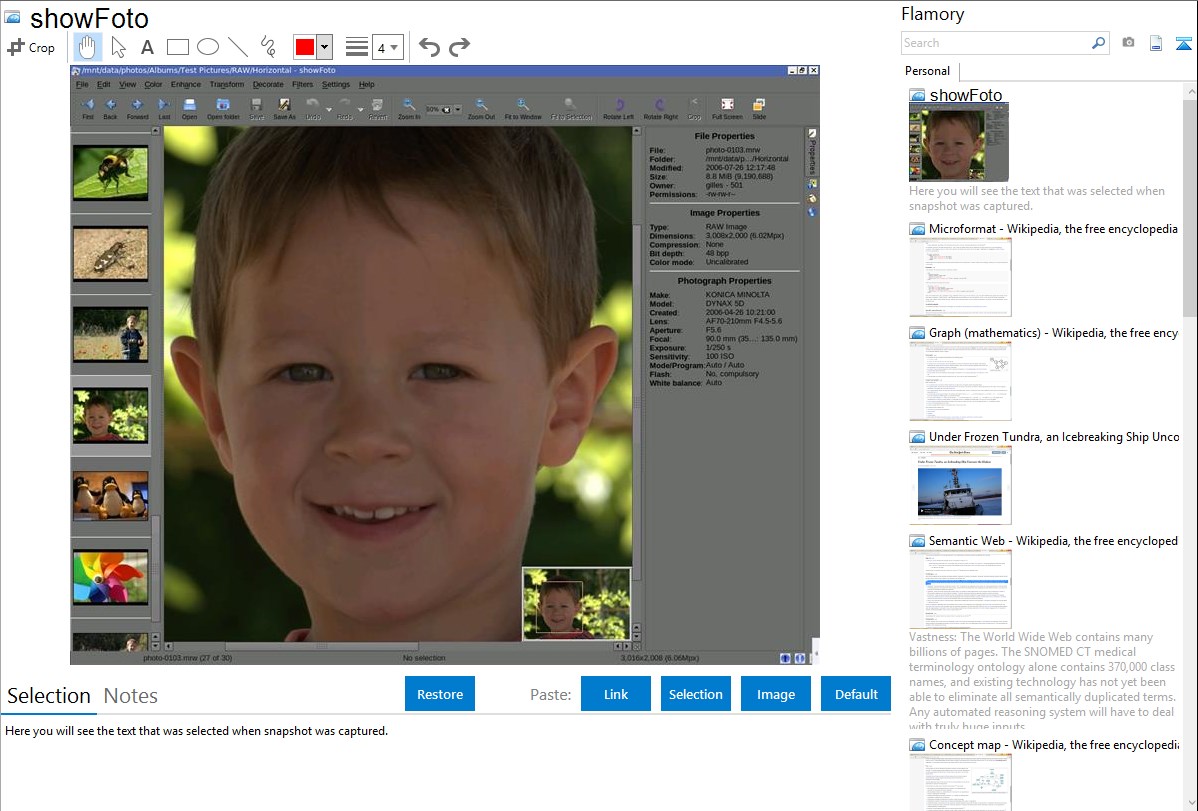The image size is (1198, 811).
Task: Activate the hand pan tool
Action: tap(87, 47)
